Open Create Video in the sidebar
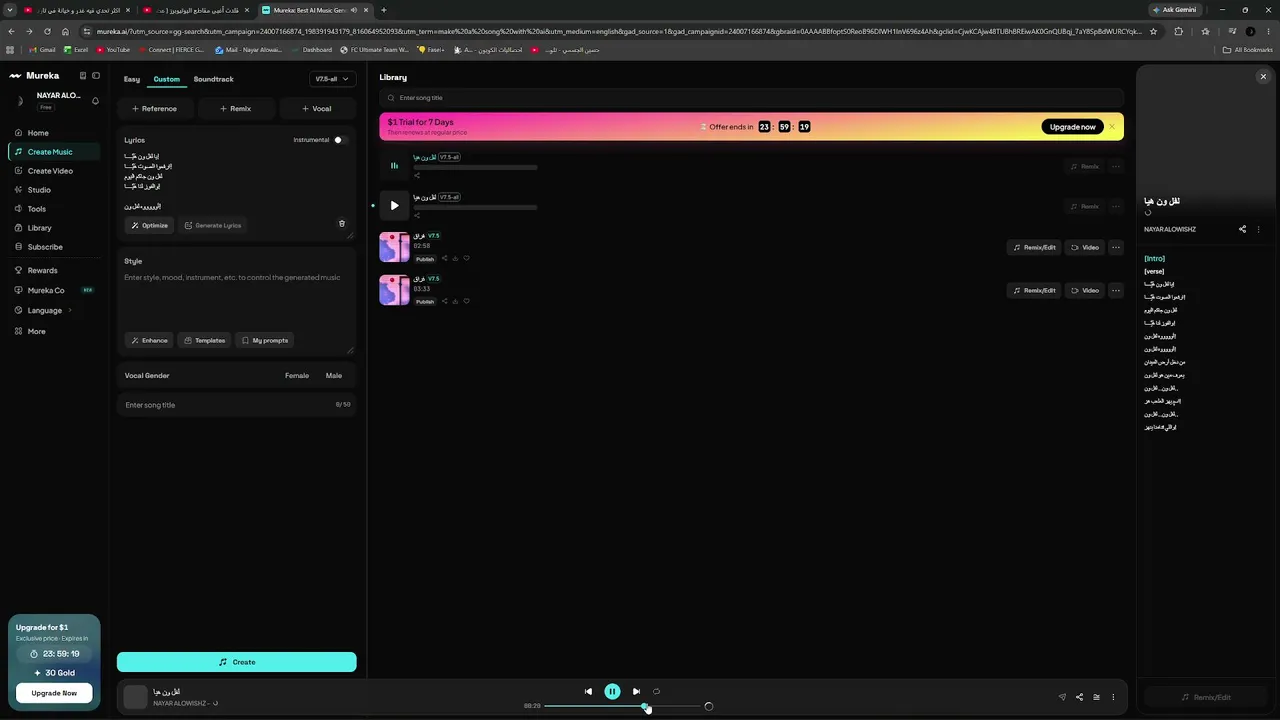 pos(50,171)
